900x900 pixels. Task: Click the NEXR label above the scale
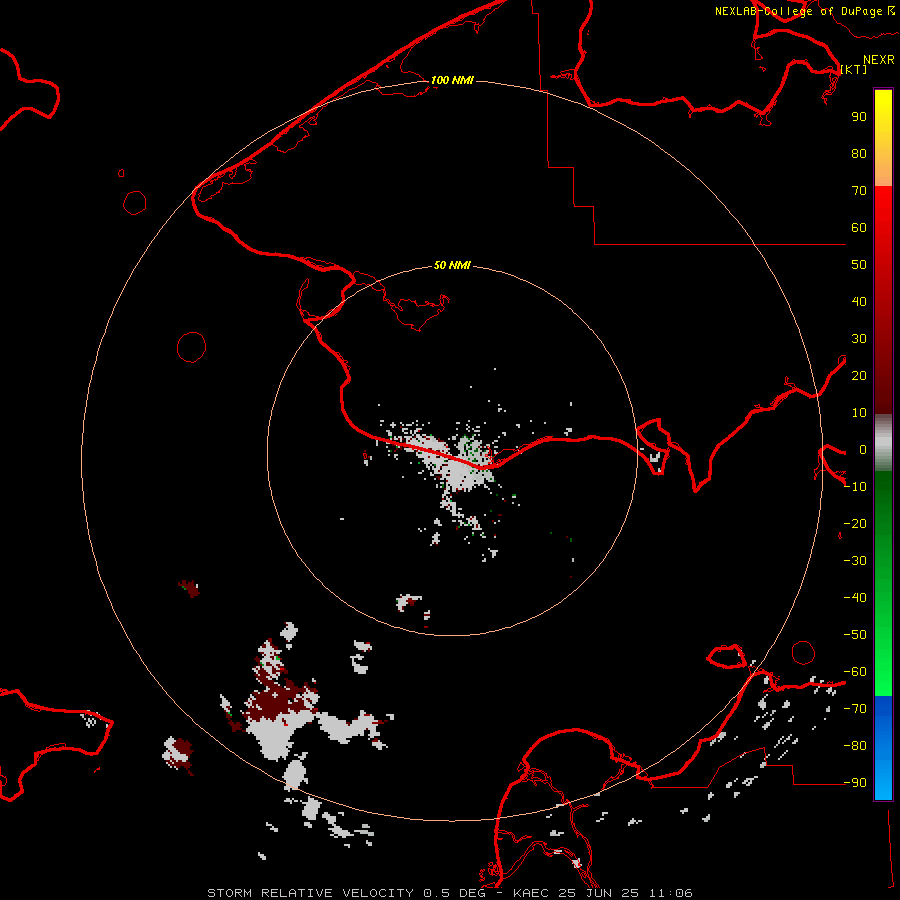pos(879,60)
